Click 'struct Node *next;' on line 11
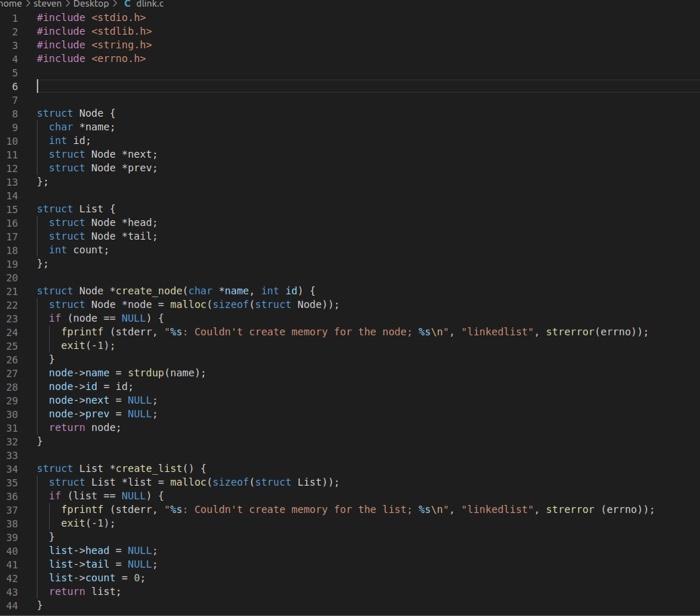Viewport: 700px width, 616px height. [103, 154]
